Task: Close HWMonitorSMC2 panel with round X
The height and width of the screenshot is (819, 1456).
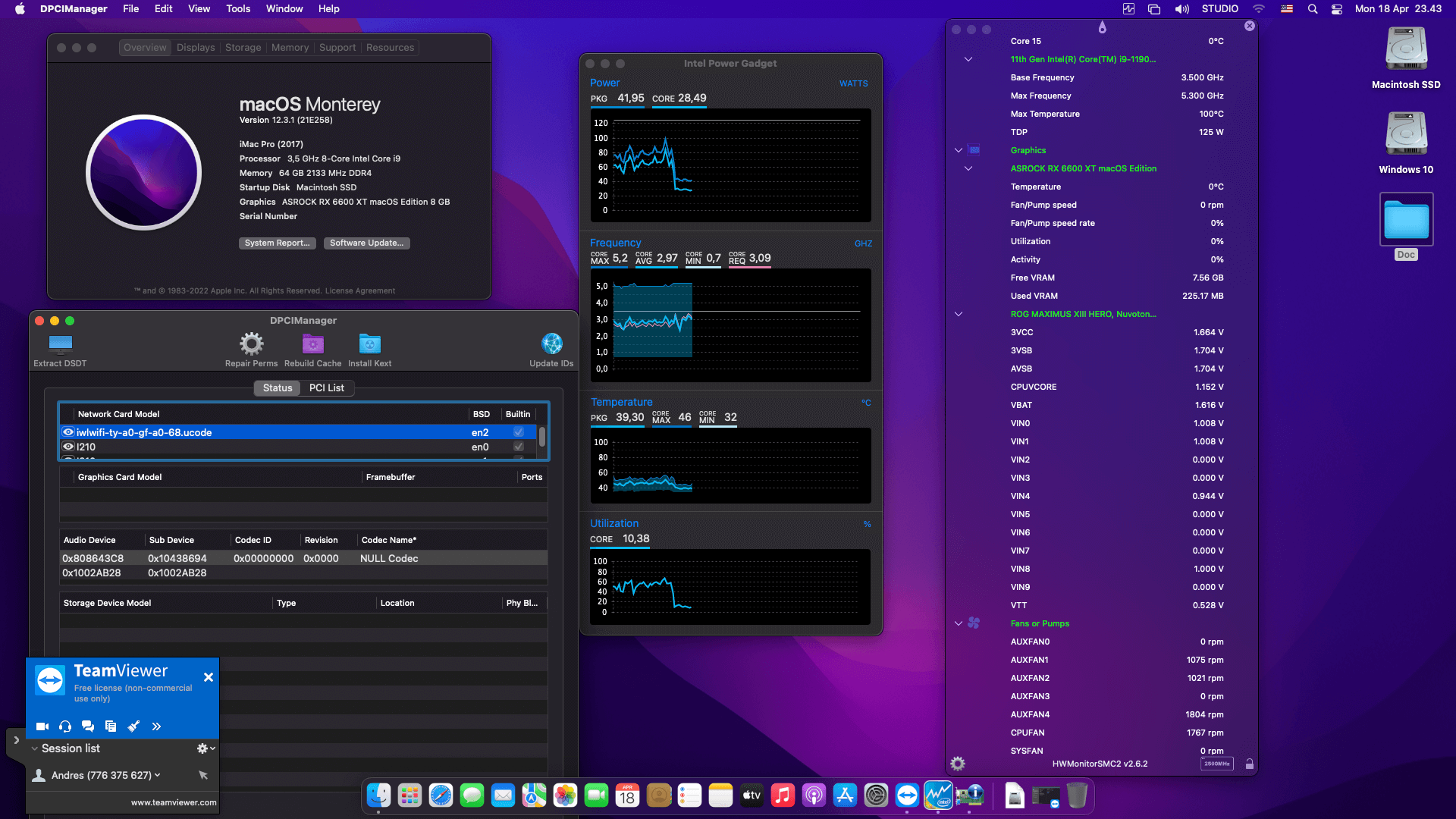Action: [x=1250, y=26]
